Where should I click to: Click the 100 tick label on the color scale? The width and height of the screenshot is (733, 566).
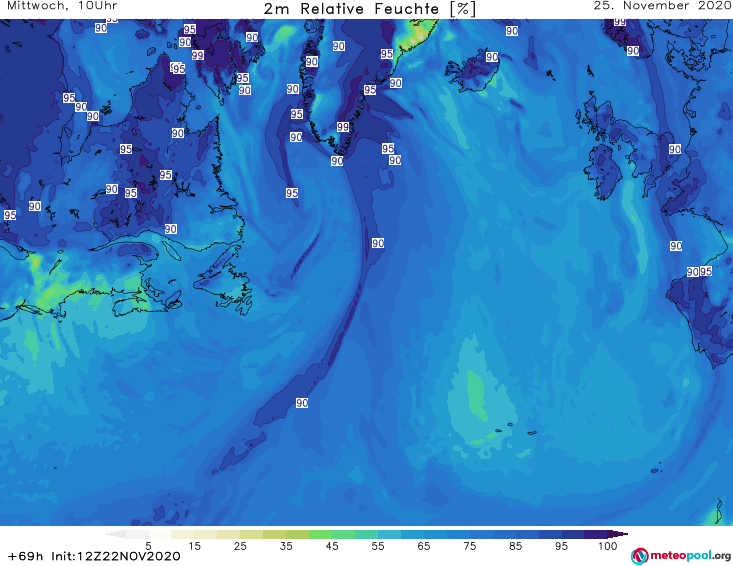(607, 546)
